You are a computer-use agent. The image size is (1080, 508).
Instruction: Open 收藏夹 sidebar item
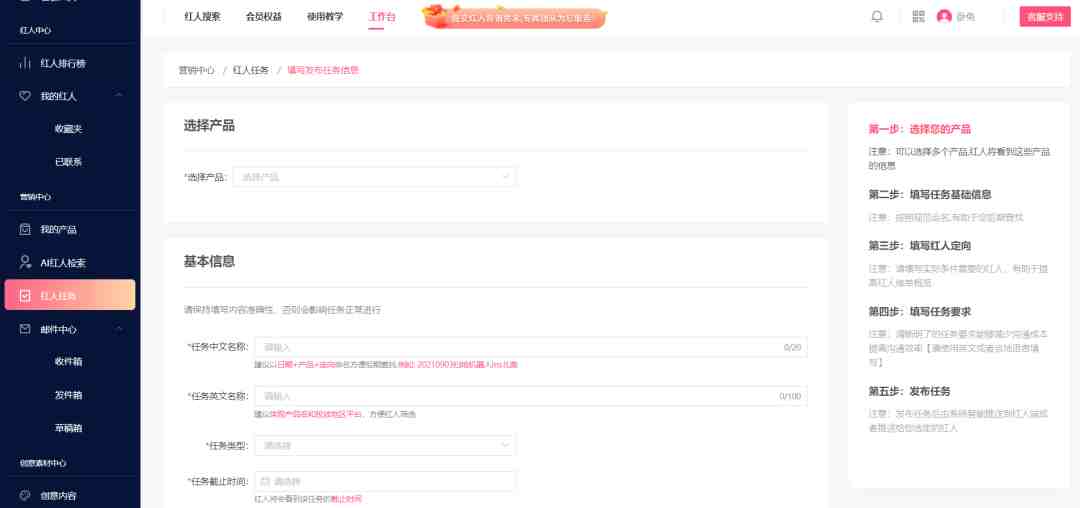click(69, 129)
